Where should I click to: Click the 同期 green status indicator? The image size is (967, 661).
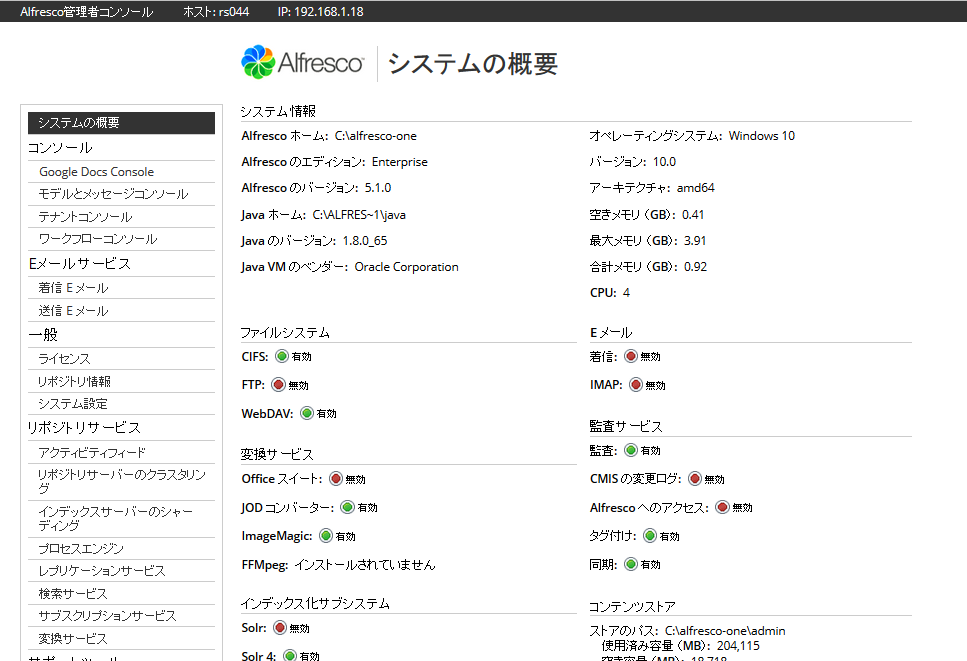click(x=630, y=564)
